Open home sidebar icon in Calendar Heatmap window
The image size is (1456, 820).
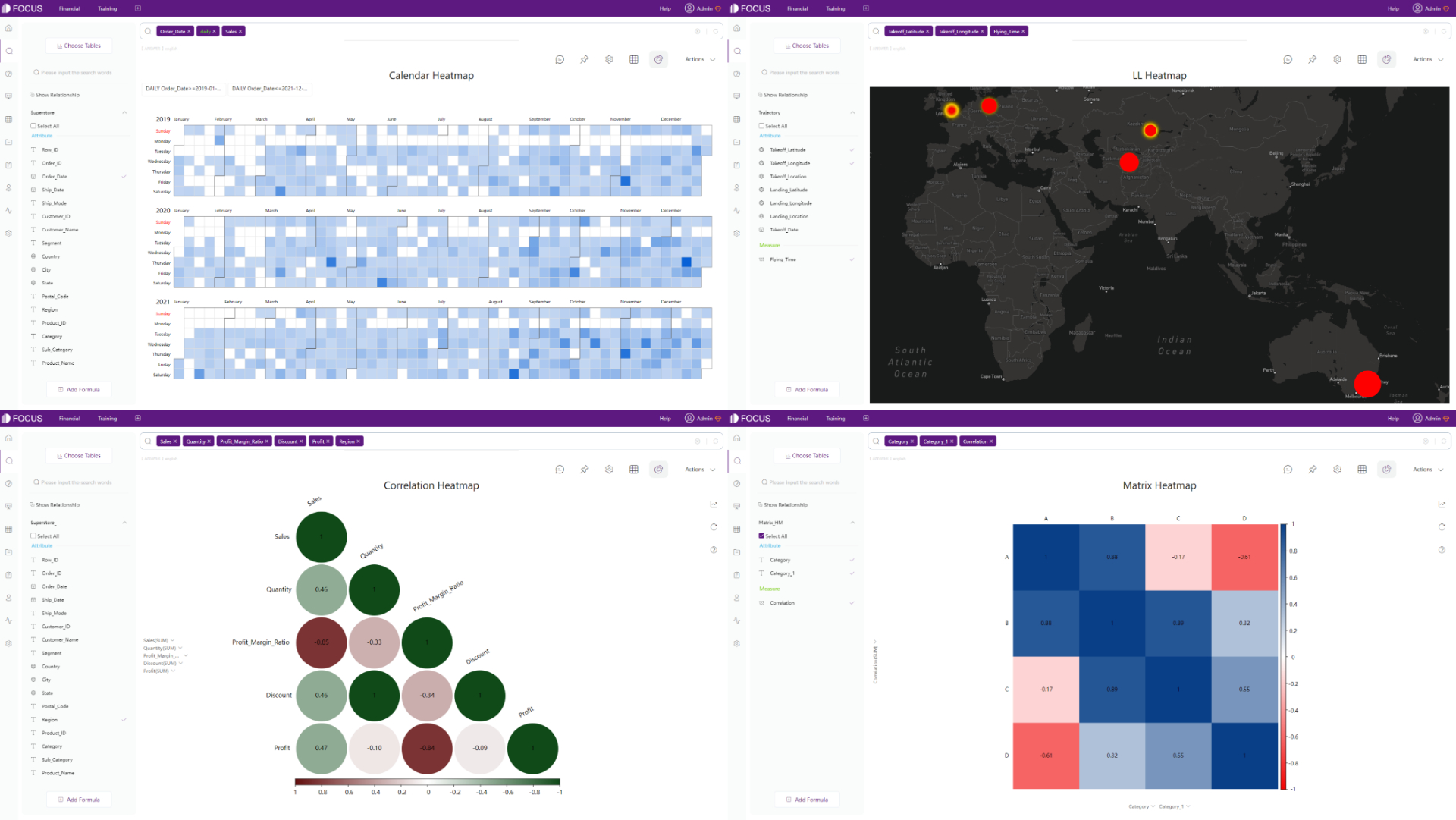8,28
